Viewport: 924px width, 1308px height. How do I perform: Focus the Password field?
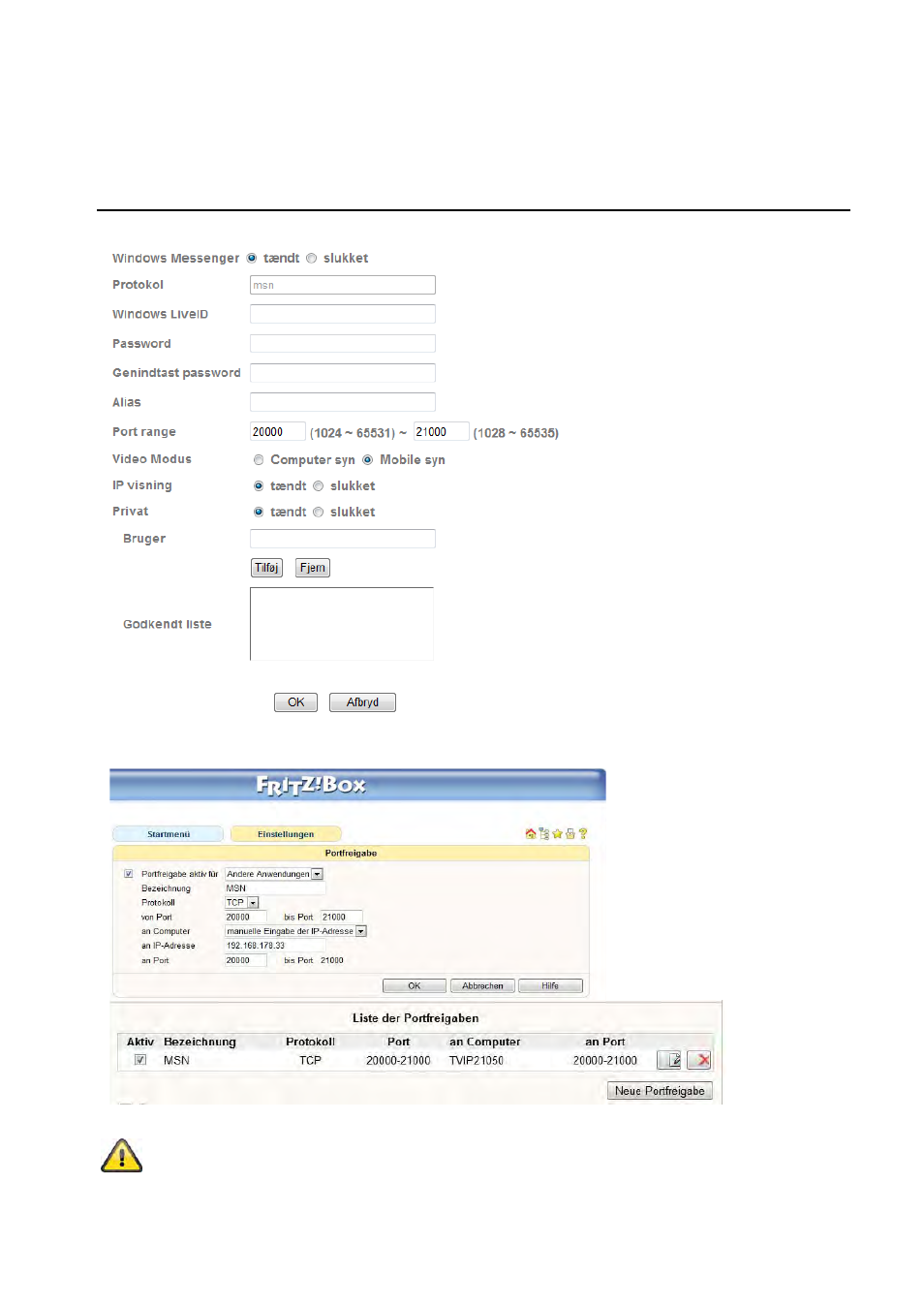pos(343,343)
